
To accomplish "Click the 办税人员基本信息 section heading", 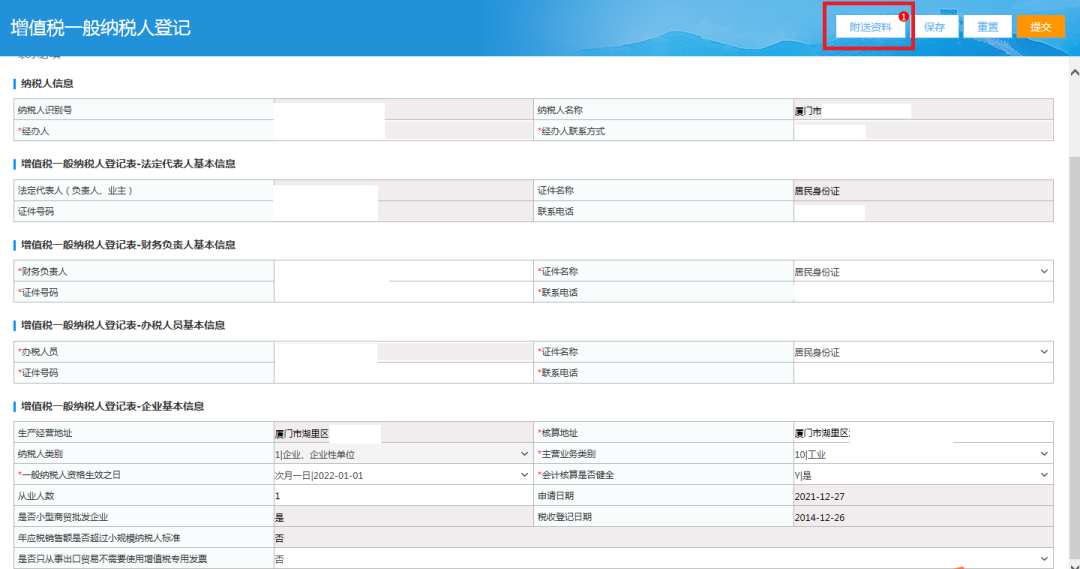I will click(x=123, y=325).
